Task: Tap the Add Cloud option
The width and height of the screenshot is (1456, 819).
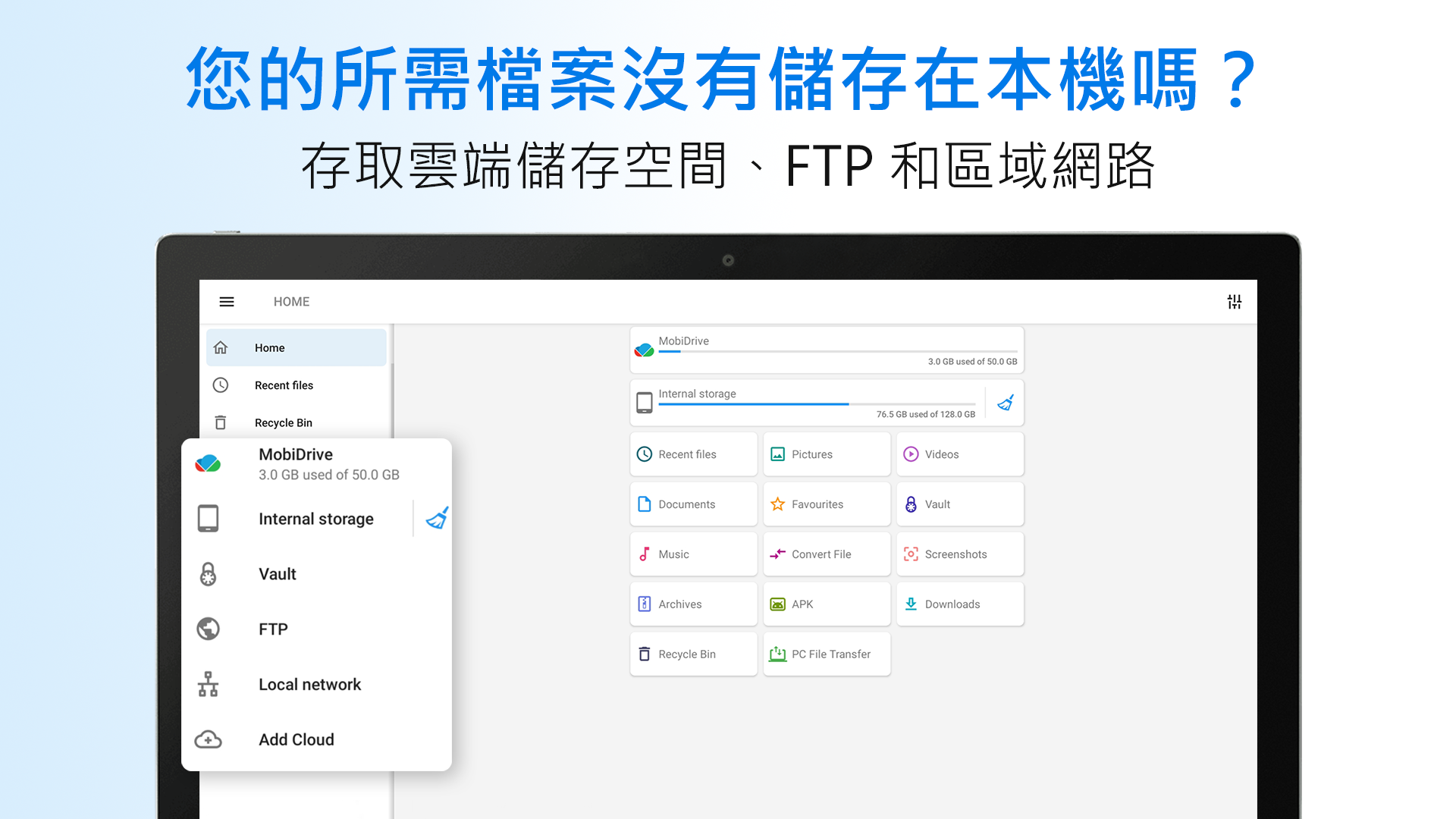Action: click(x=316, y=739)
